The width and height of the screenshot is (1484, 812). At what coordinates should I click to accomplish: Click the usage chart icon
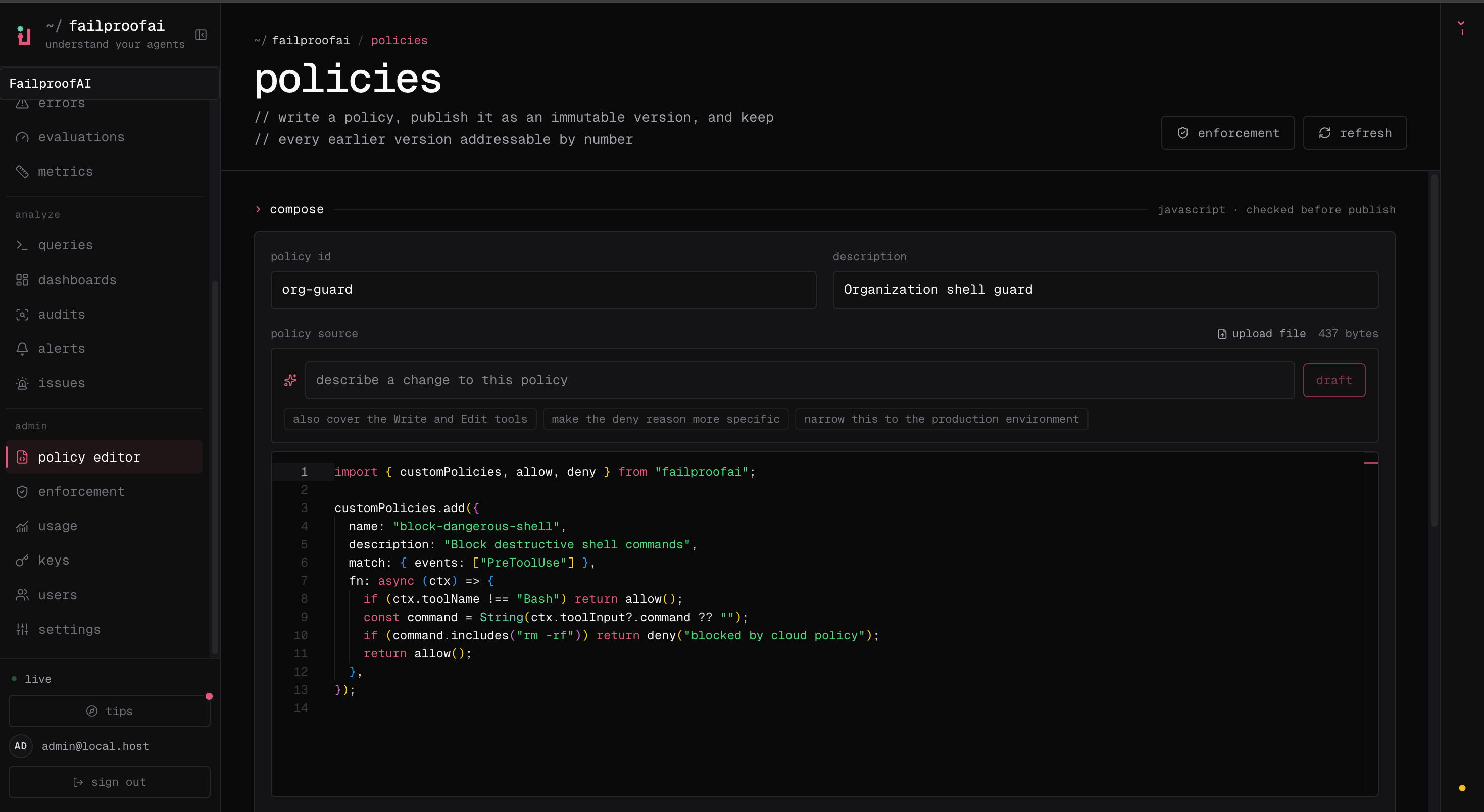22,526
